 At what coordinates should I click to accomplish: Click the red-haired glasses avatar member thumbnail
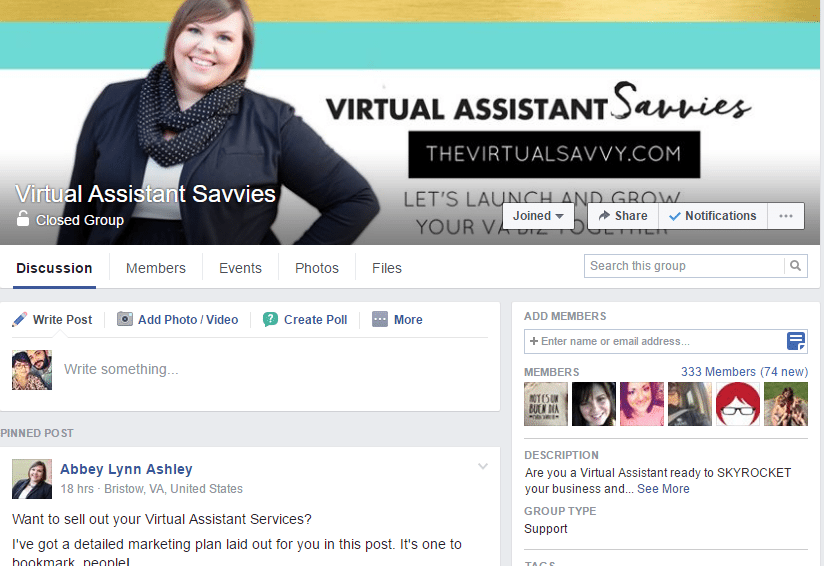point(738,404)
